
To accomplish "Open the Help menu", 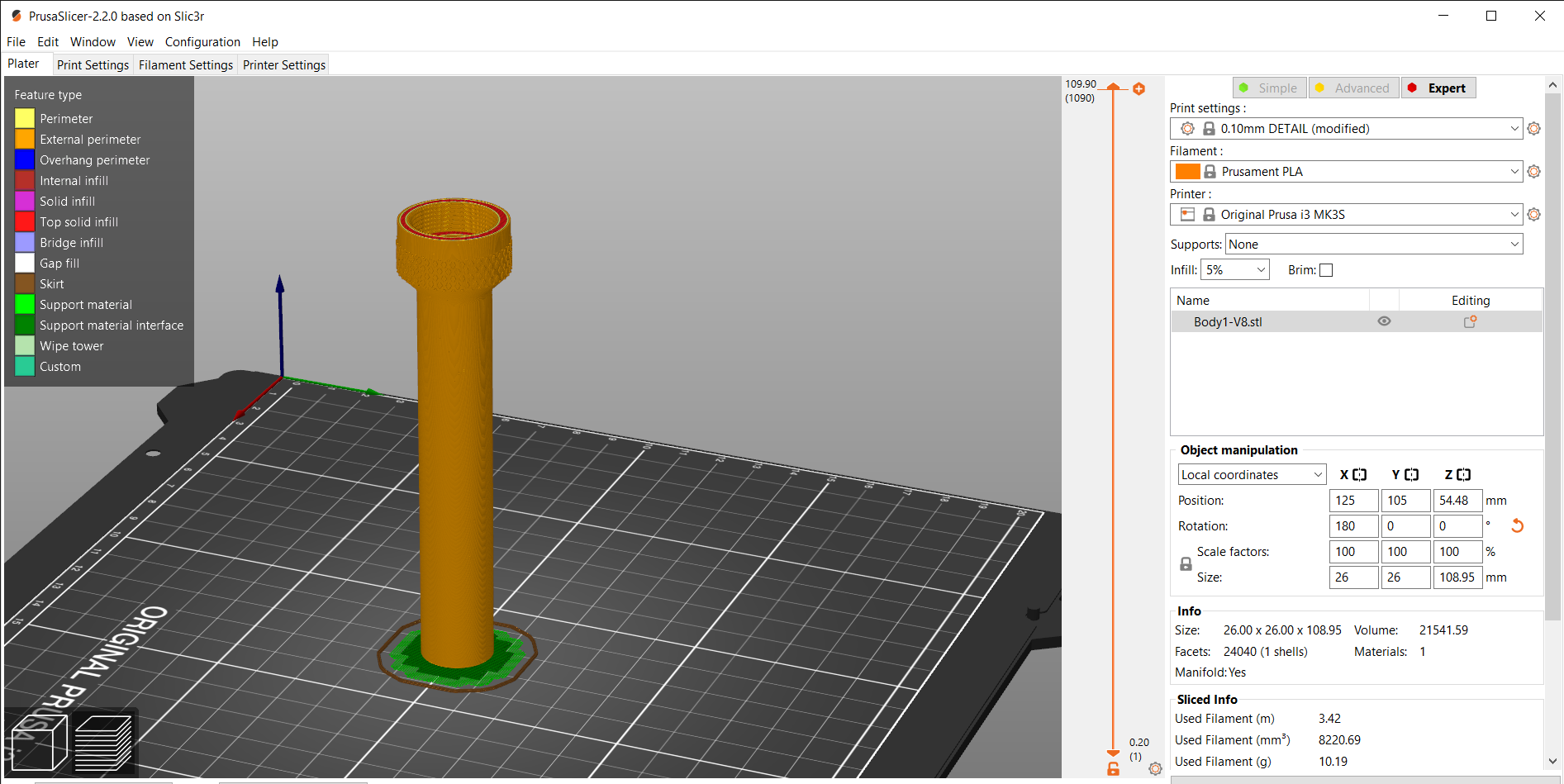I will (x=265, y=42).
